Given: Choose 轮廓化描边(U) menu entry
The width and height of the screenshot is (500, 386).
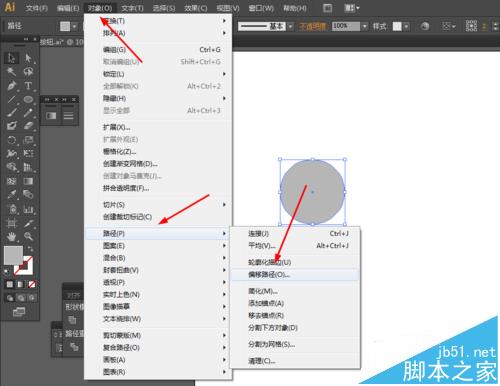Looking at the screenshot, I should pos(295,262).
